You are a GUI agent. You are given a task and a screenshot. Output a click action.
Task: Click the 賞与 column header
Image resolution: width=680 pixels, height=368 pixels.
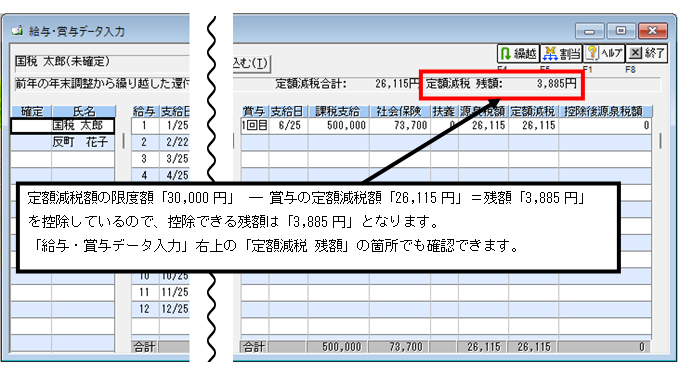pos(255,111)
